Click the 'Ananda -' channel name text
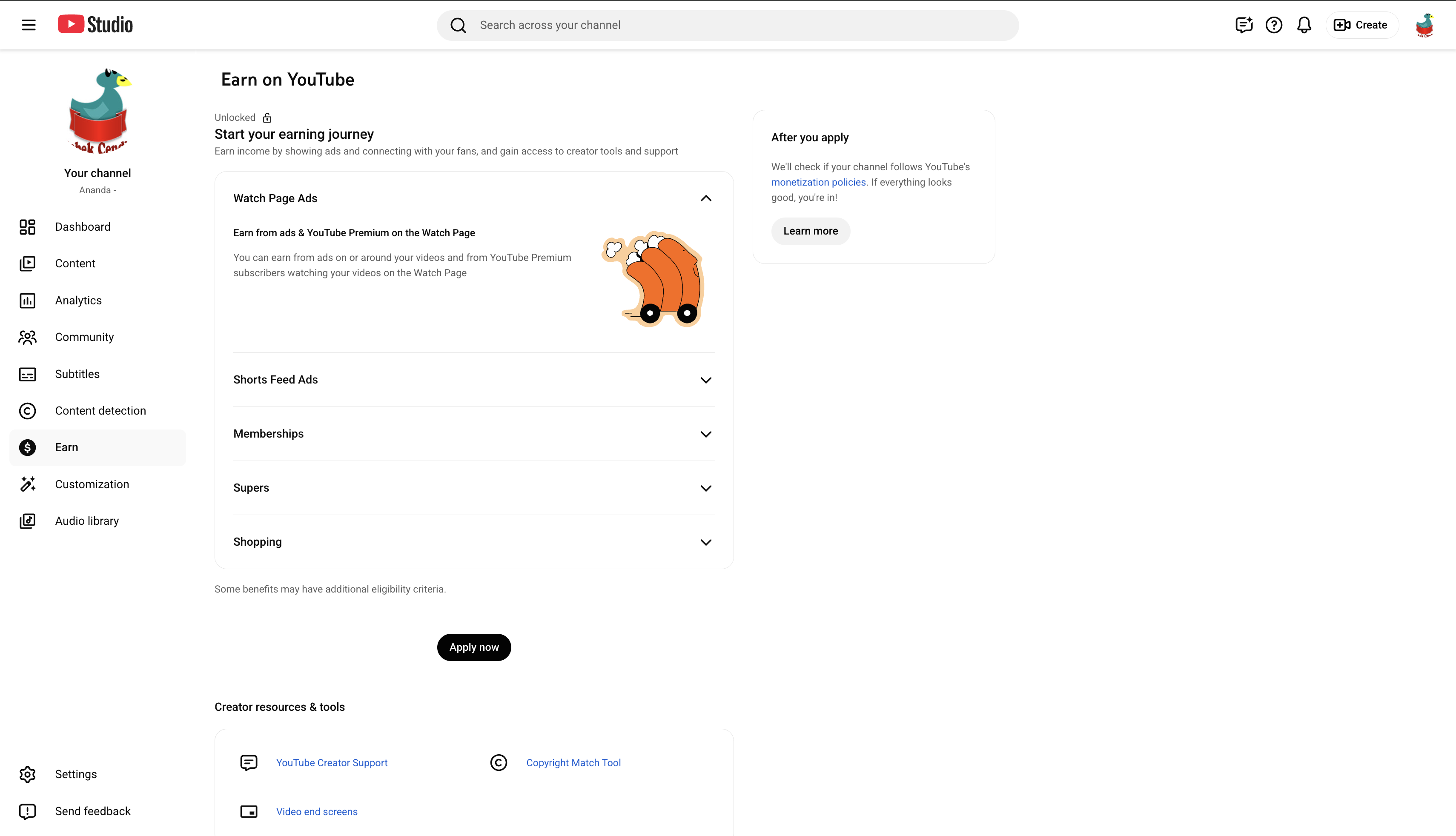Screen dimensions: 1456x836 tap(97, 191)
